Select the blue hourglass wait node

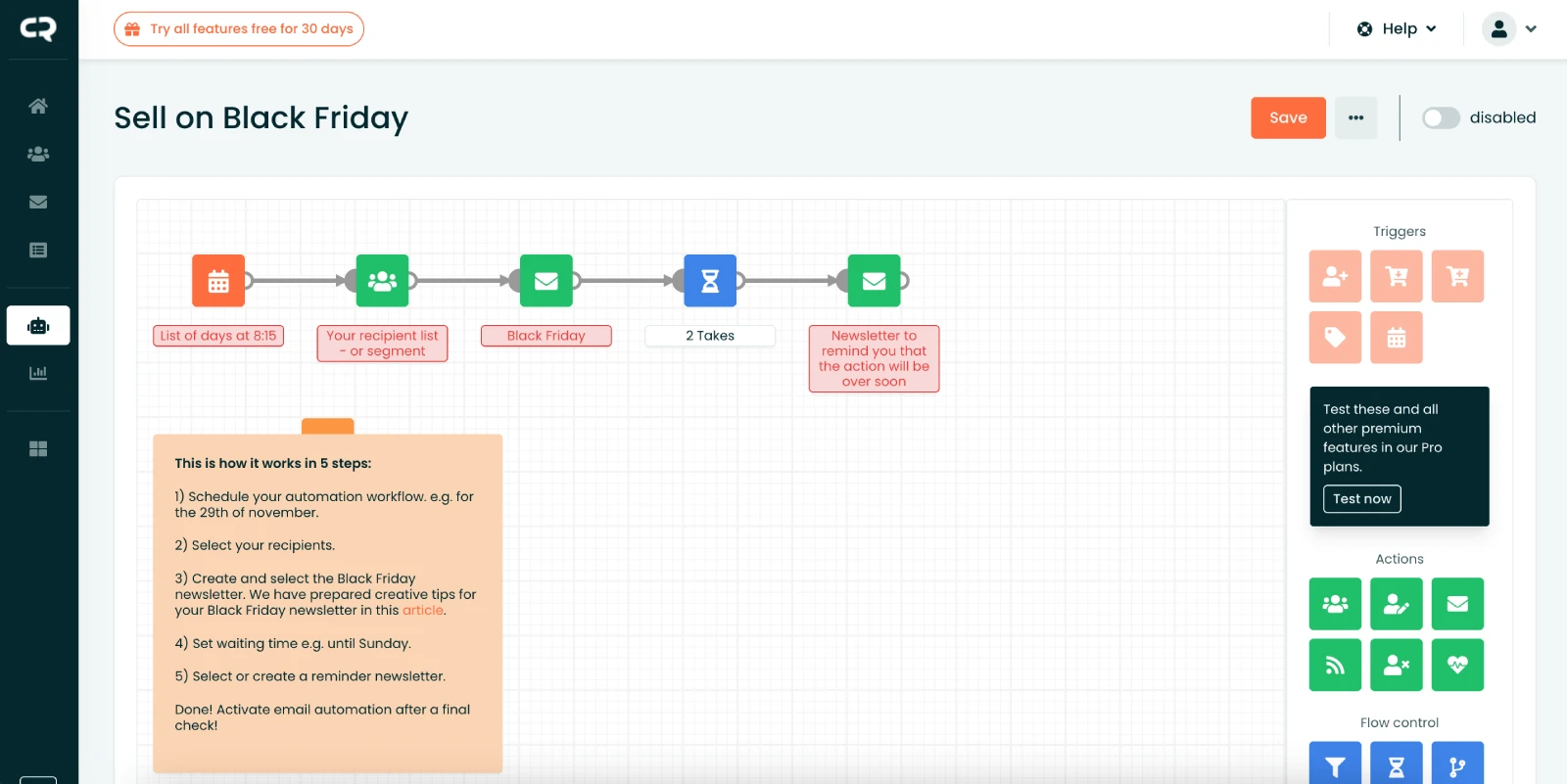(710, 281)
